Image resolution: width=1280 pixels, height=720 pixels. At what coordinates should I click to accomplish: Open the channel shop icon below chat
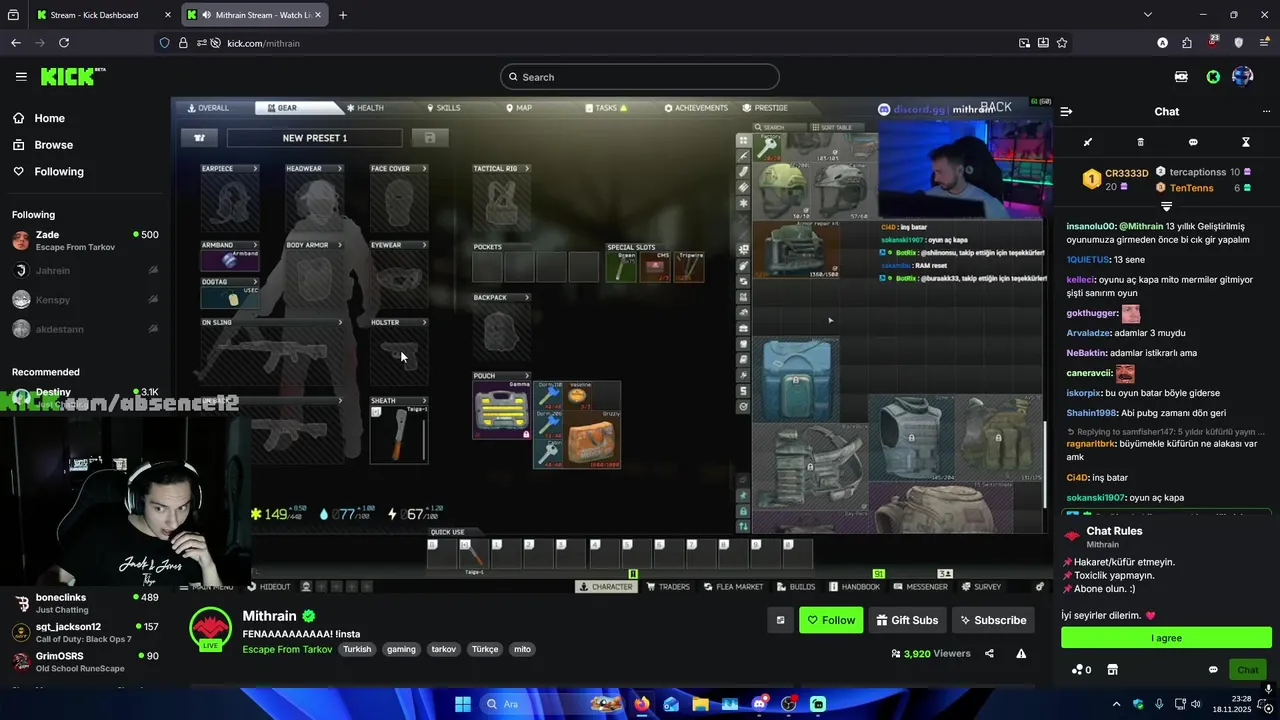1112,669
